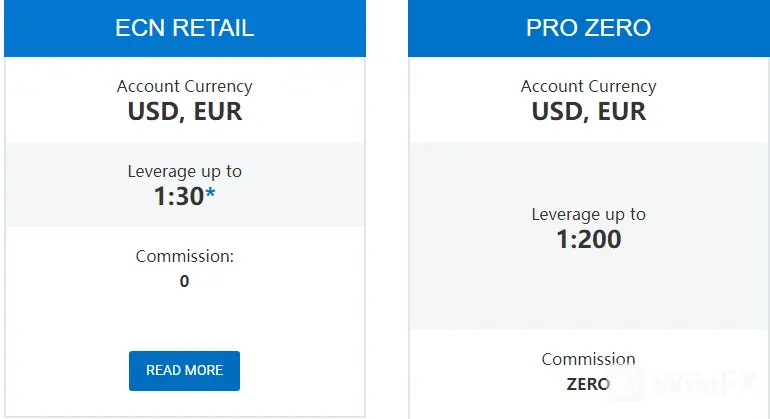Click USD, EUR under ECN RETAIL
Viewport: 770px width, 419px height.
pos(184,111)
